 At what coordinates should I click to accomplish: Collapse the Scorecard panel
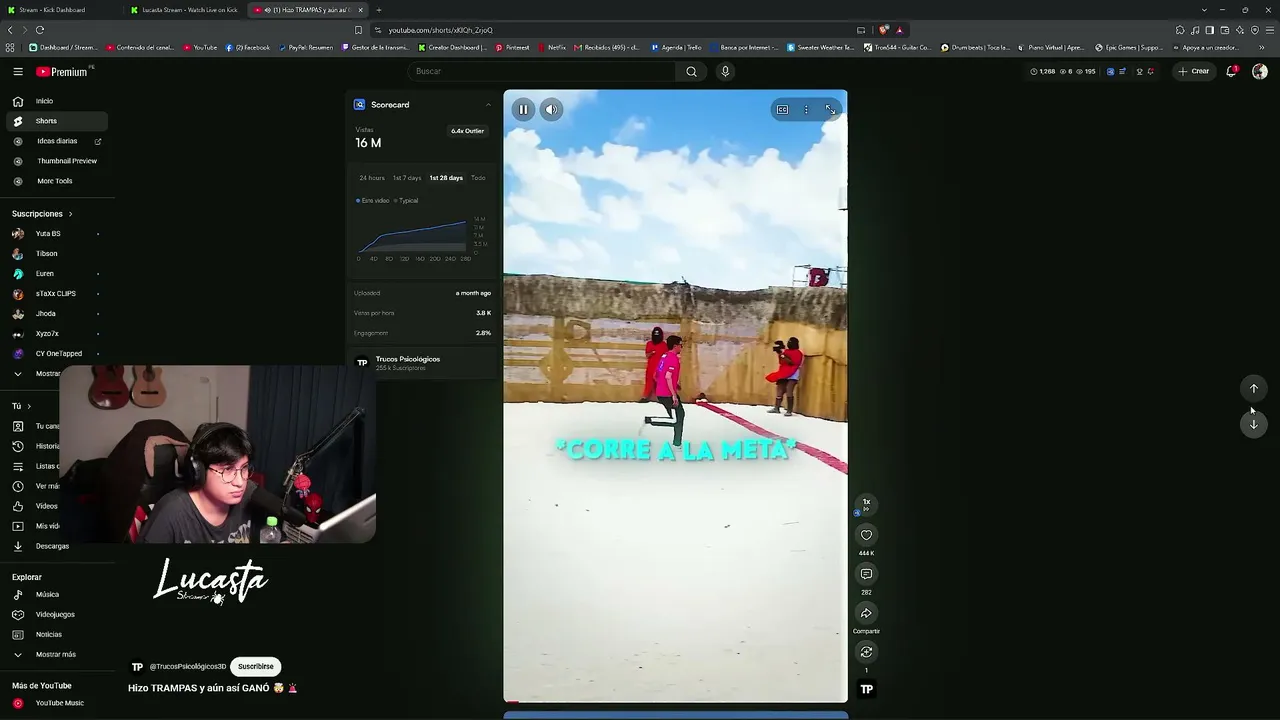coord(488,105)
